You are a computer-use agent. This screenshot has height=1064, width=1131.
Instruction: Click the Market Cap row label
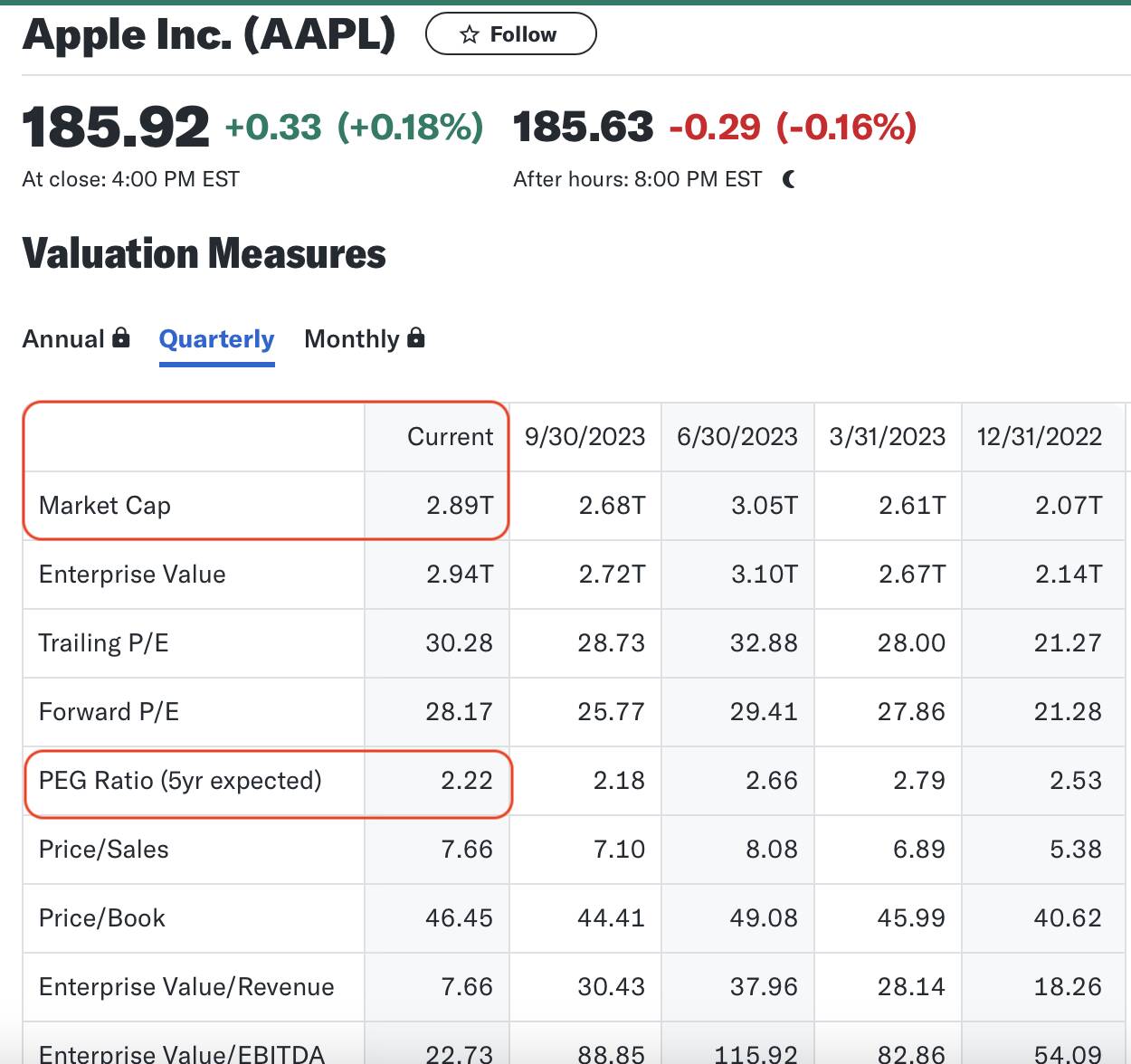[x=105, y=506]
